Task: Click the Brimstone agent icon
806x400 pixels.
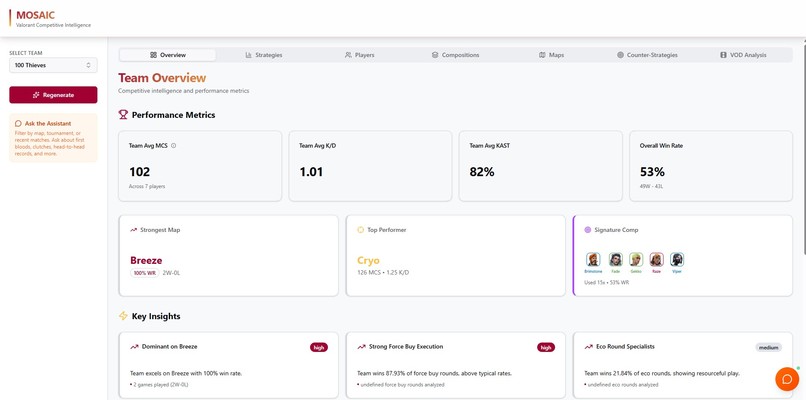Action: point(593,259)
